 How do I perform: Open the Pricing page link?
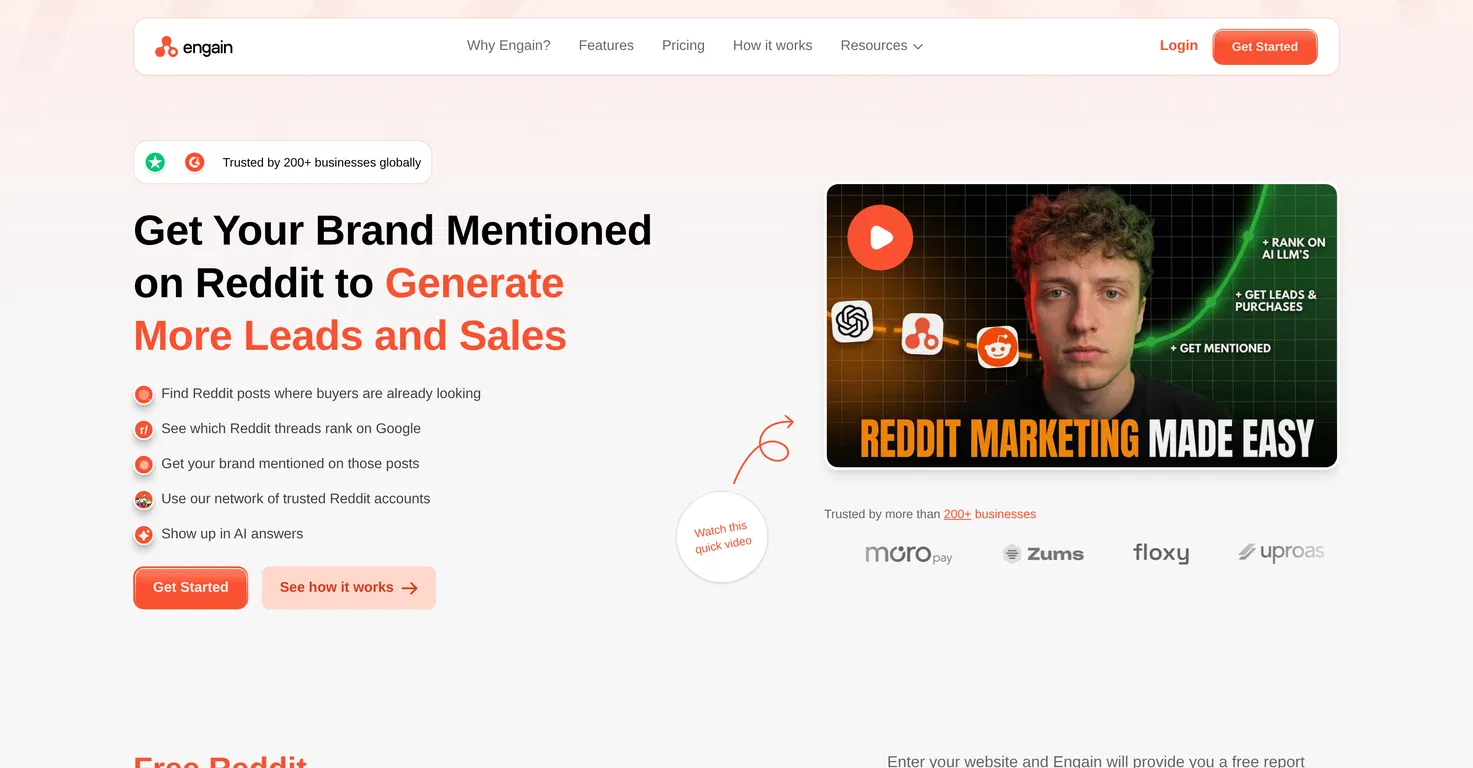(683, 46)
